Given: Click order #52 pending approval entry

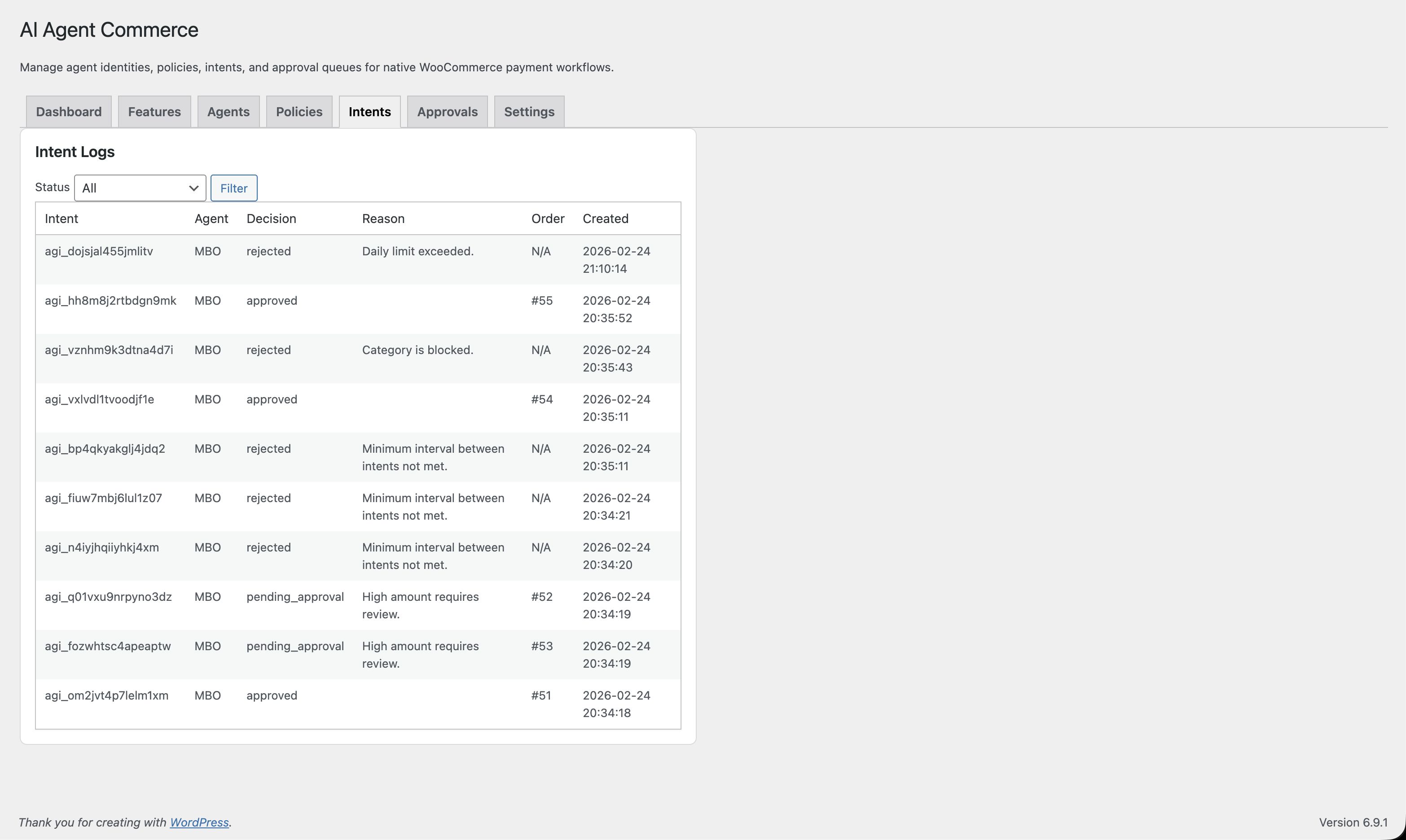Looking at the screenshot, I should tap(541, 597).
